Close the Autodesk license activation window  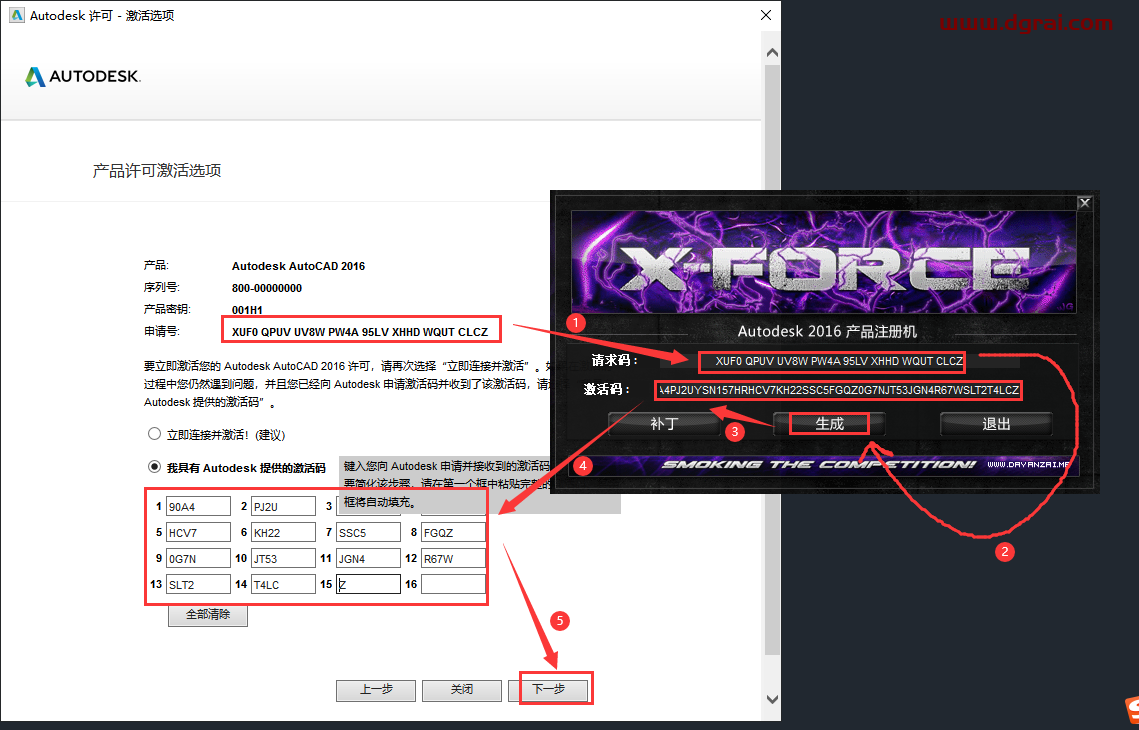(x=766, y=15)
